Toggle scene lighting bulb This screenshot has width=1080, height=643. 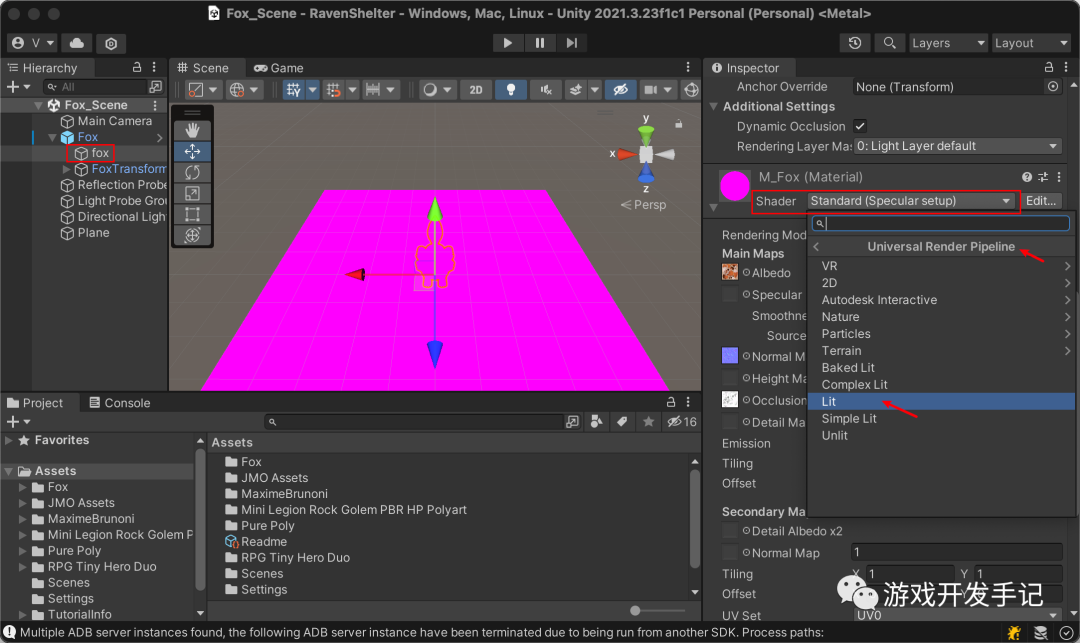[511, 89]
